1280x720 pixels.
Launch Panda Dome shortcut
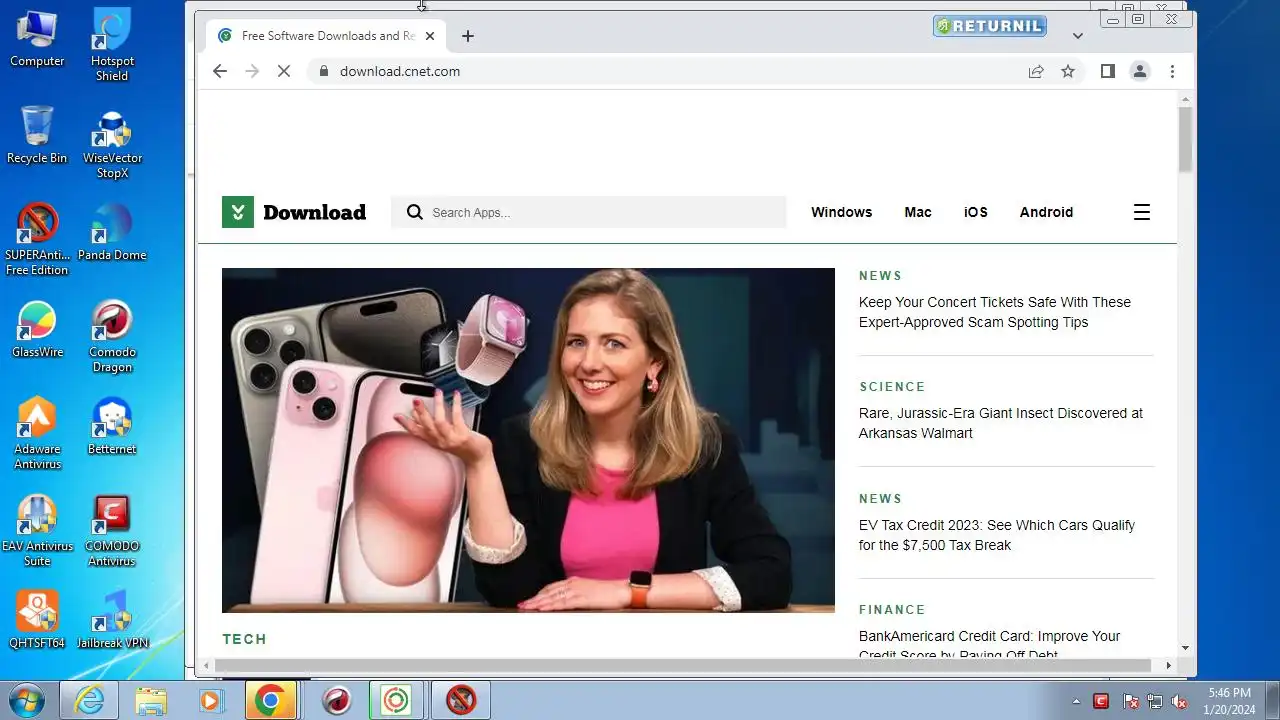pos(112,232)
